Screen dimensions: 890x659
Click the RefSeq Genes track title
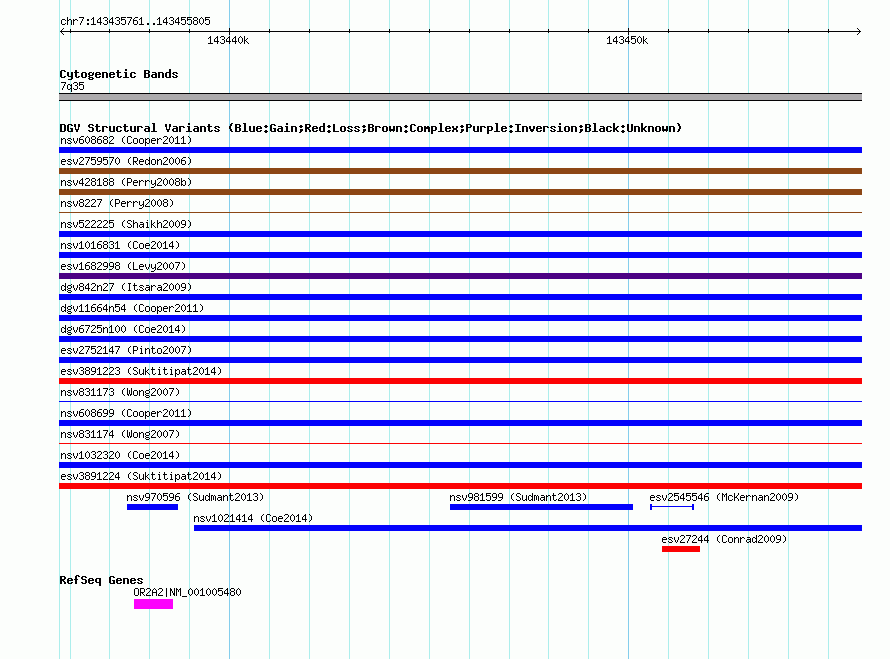[101, 580]
